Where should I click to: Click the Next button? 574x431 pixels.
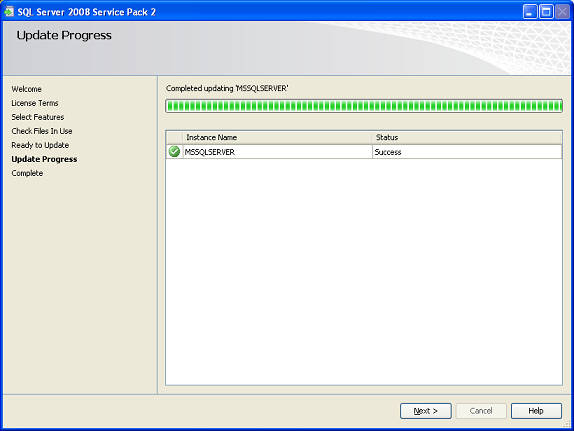[x=426, y=411]
